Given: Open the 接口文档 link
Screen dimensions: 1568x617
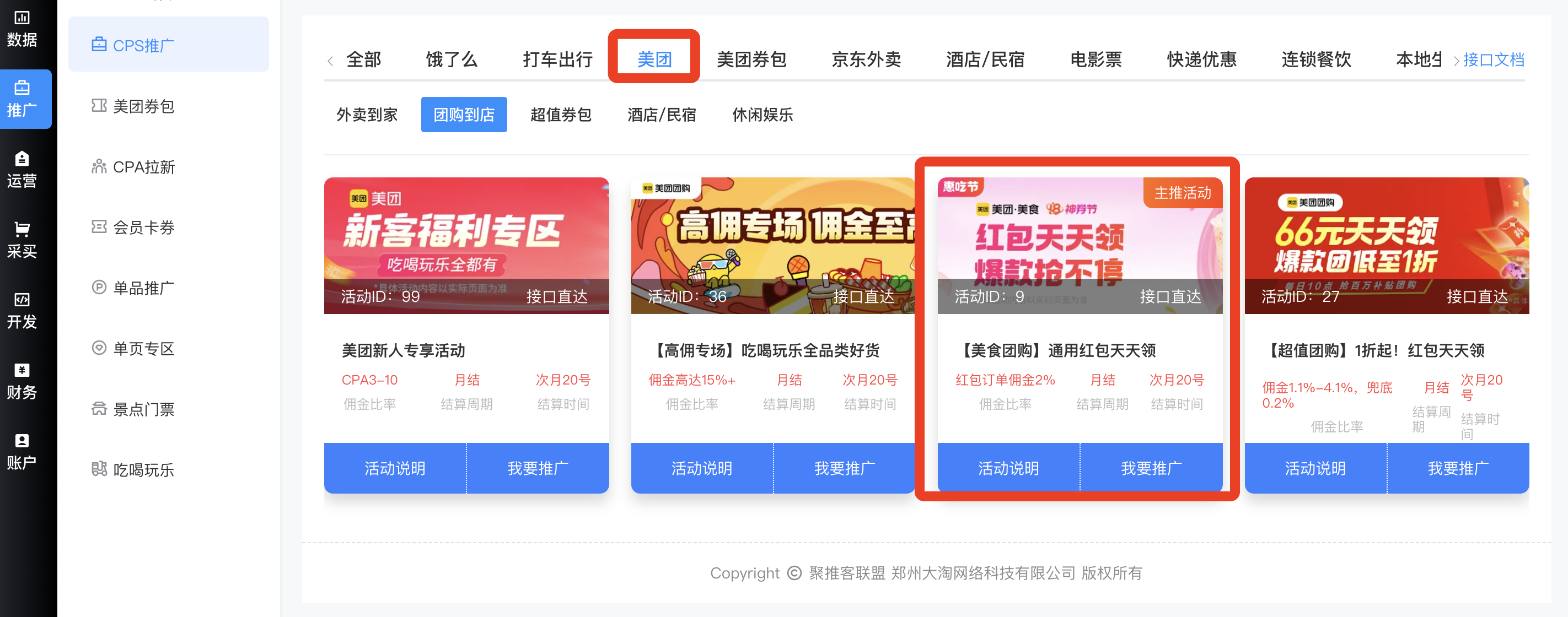Looking at the screenshot, I should (x=1494, y=59).
